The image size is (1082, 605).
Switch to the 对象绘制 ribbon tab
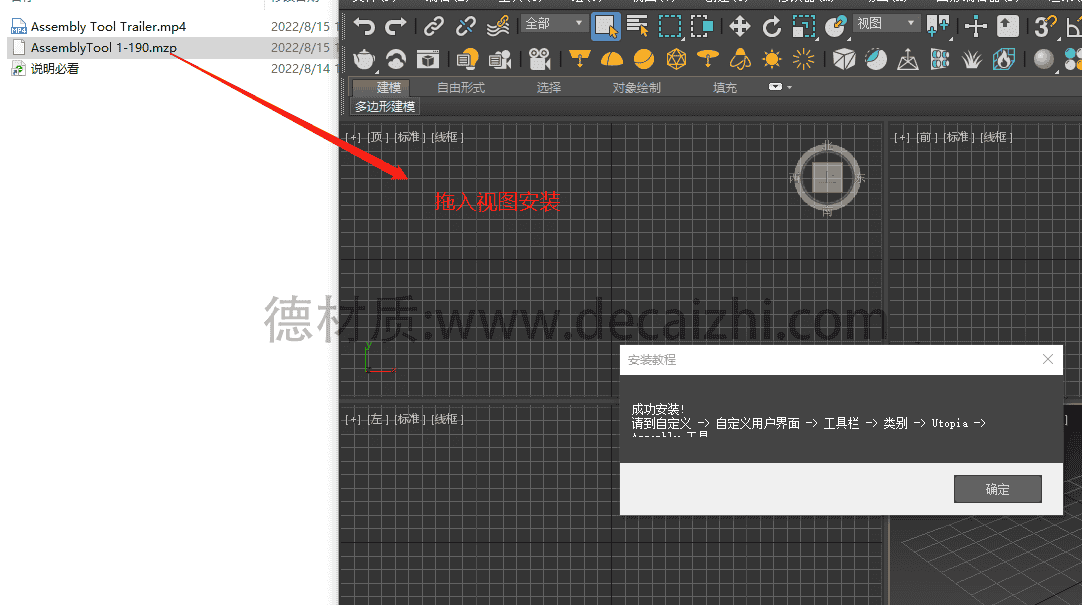(x=638, y=87)
